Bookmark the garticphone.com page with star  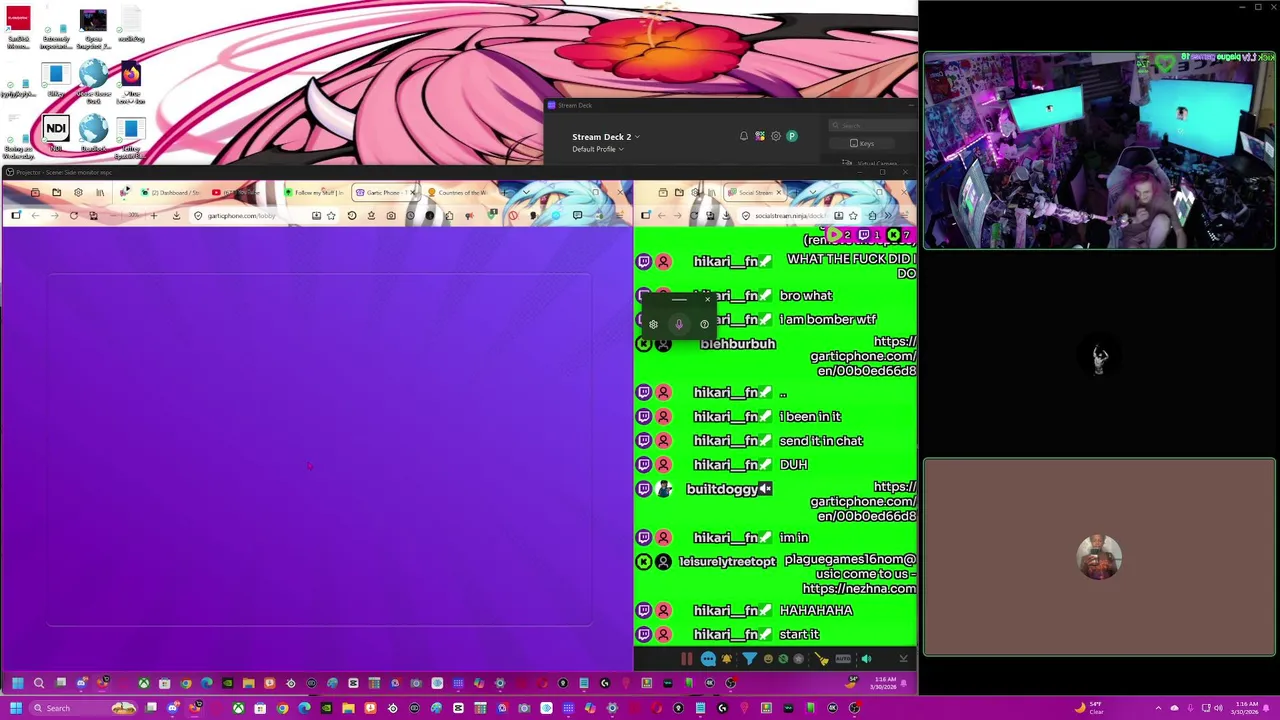(x=331, y=216)
